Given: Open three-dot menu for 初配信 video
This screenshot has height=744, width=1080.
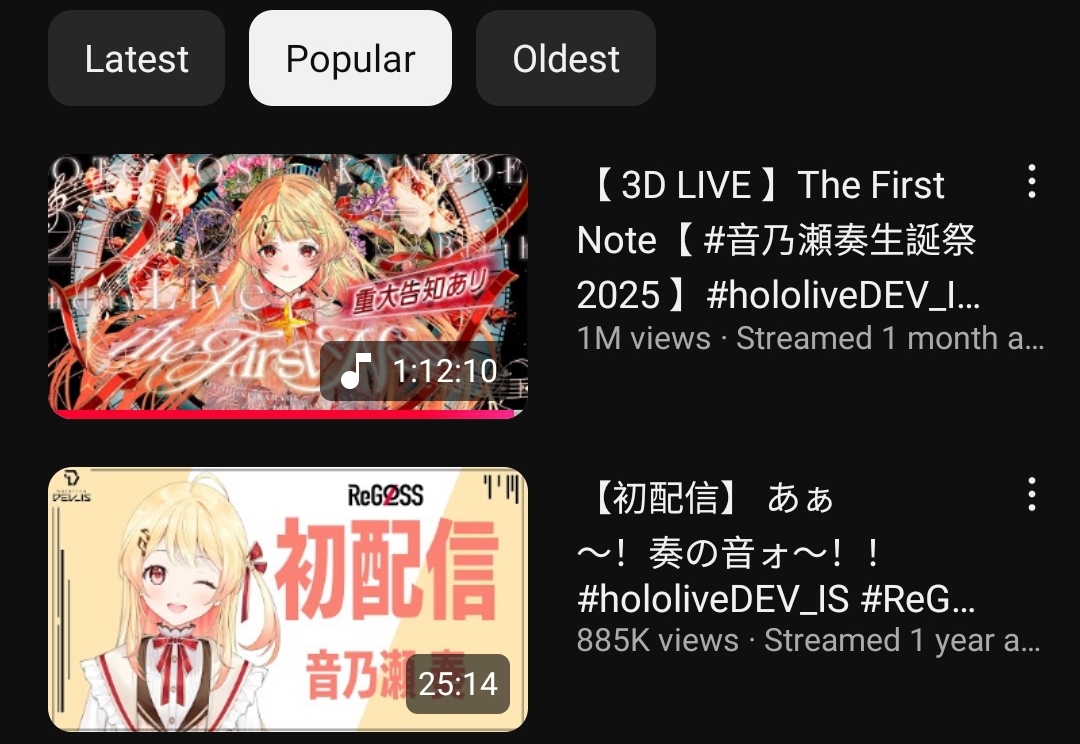Looking at the screenshot, I should coord(1031,495).
